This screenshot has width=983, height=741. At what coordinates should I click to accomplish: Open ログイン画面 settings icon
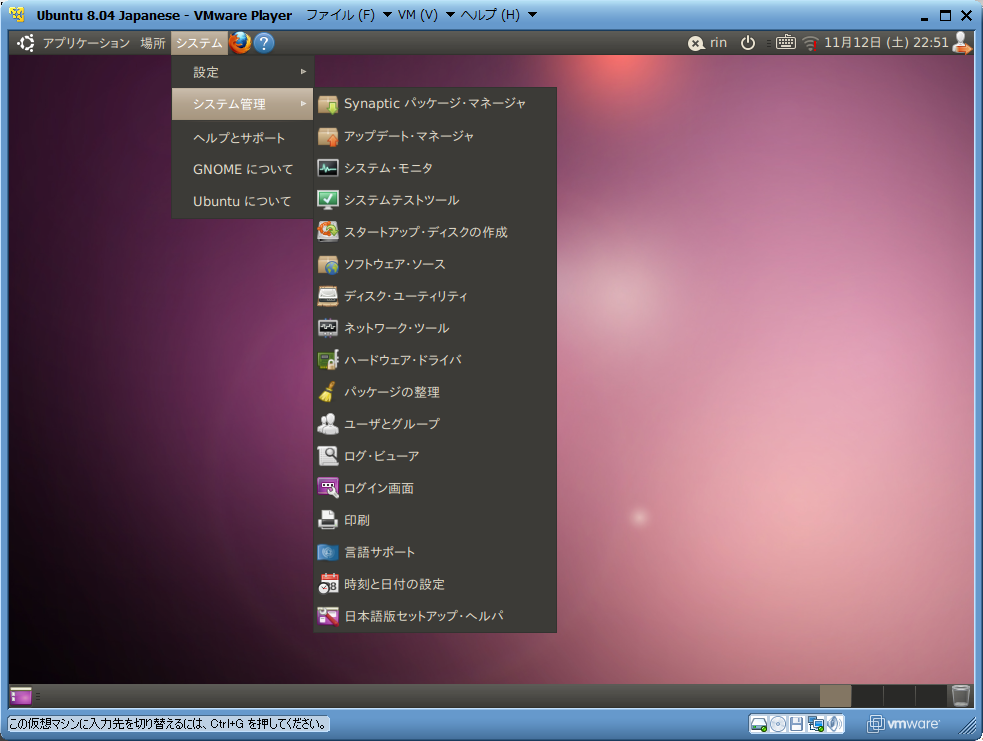tap(328, 488)
